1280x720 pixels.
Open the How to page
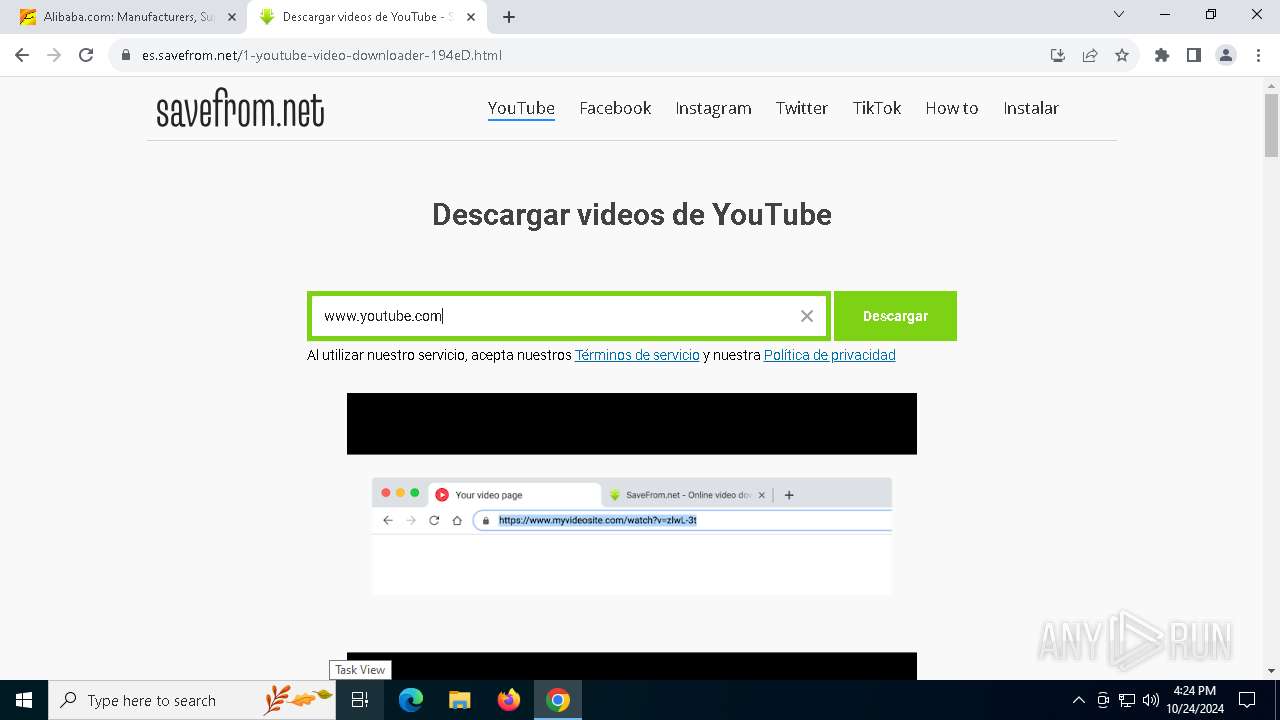[952, 108]
